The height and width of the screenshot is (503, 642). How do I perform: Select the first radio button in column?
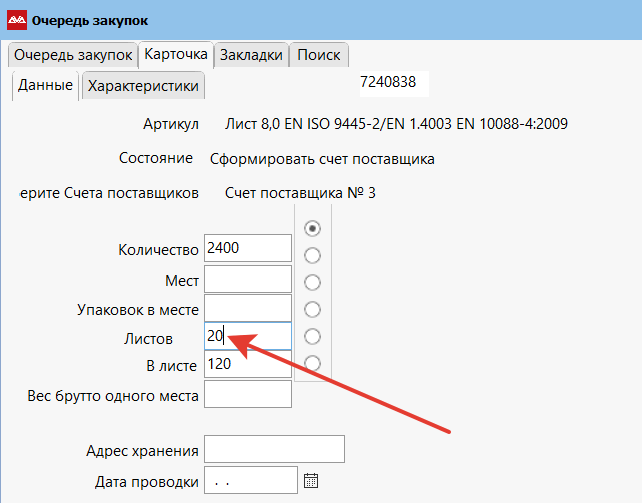pyautogui.click(x=312, y=228)
